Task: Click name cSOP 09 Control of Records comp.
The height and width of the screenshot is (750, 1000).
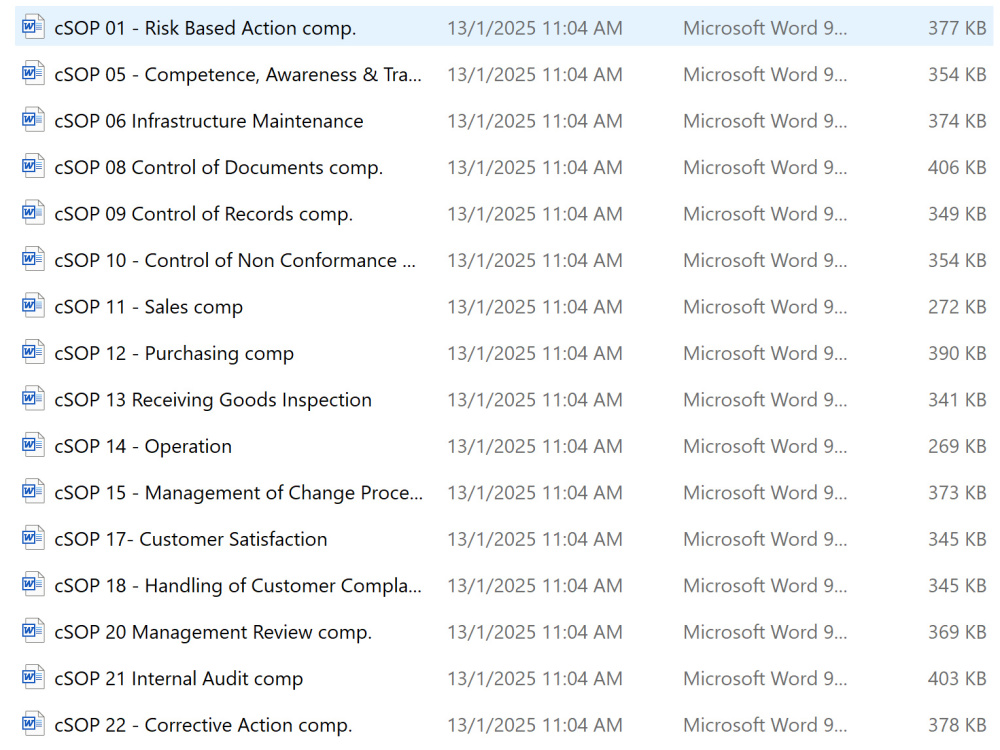Action: 203,215
